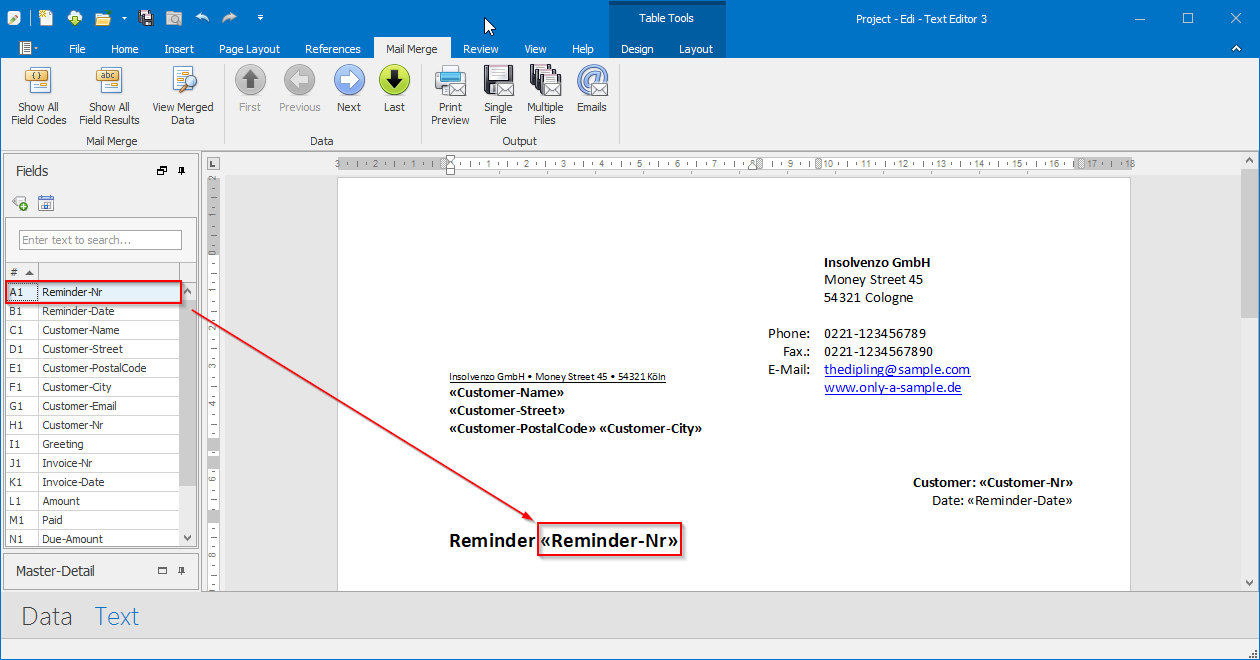
Task: Click the redo arrow in the title bar
Action: point(230,18)
